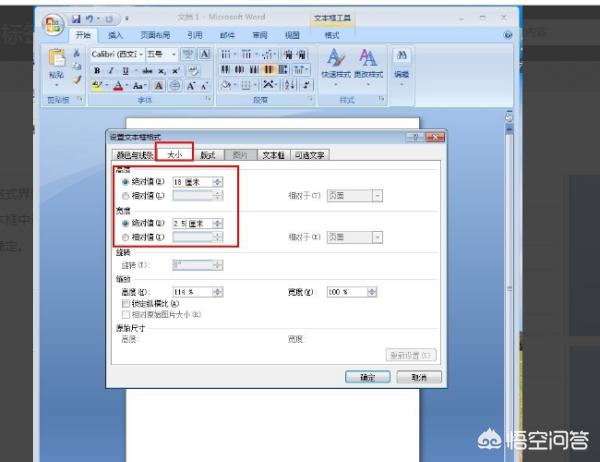
Task: Toggle Underline formatting
Action: (x=125, y=70)
